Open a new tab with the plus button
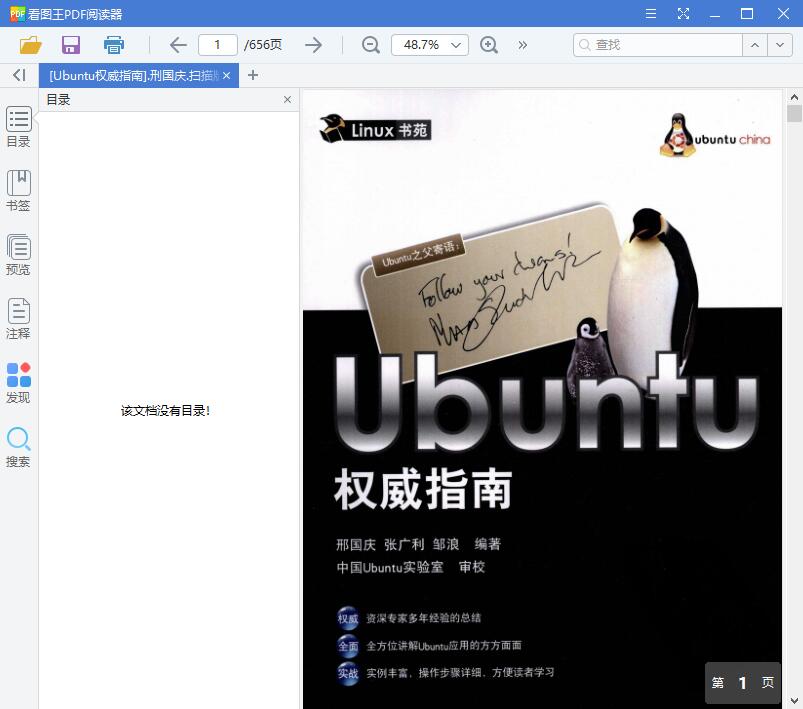The width and height of the screenshot is (803, 709). coord(252,75)
